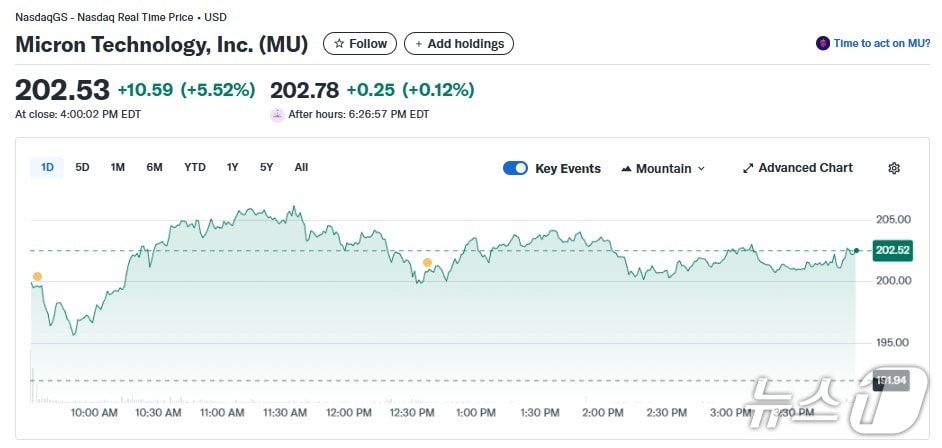Click 'Time to act on MU?' link

click(883, 43)
